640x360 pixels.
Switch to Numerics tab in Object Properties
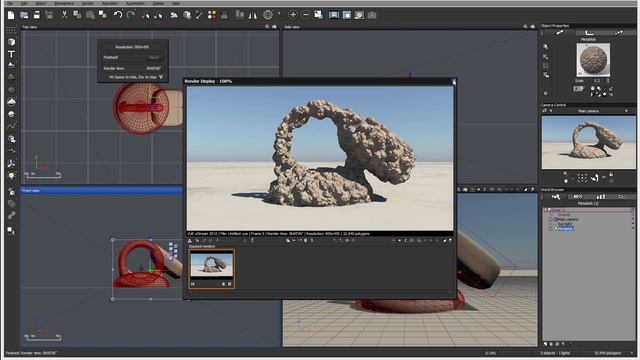(x=589, y=33)
